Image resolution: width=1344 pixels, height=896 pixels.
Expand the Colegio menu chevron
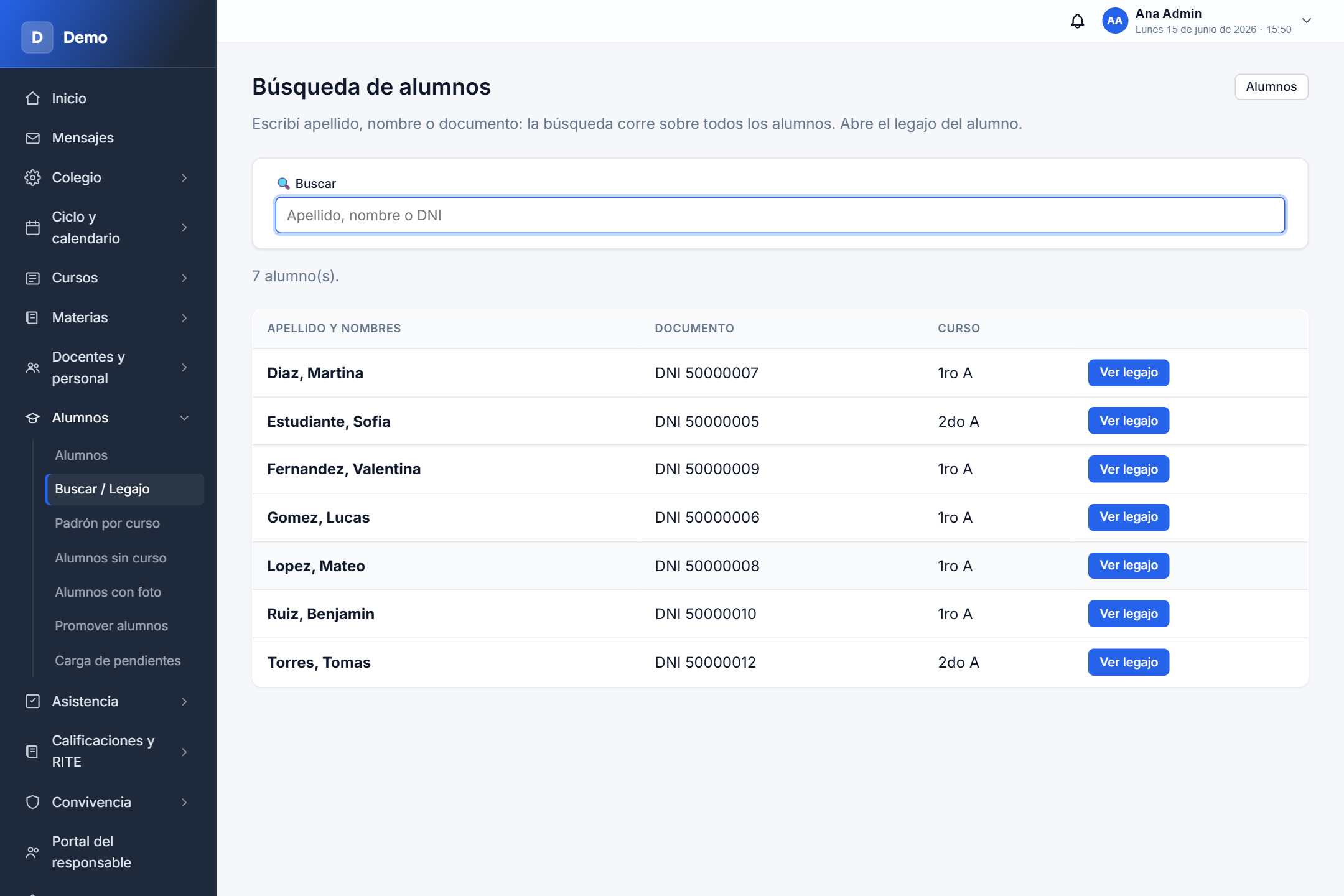tap(184, 178)
